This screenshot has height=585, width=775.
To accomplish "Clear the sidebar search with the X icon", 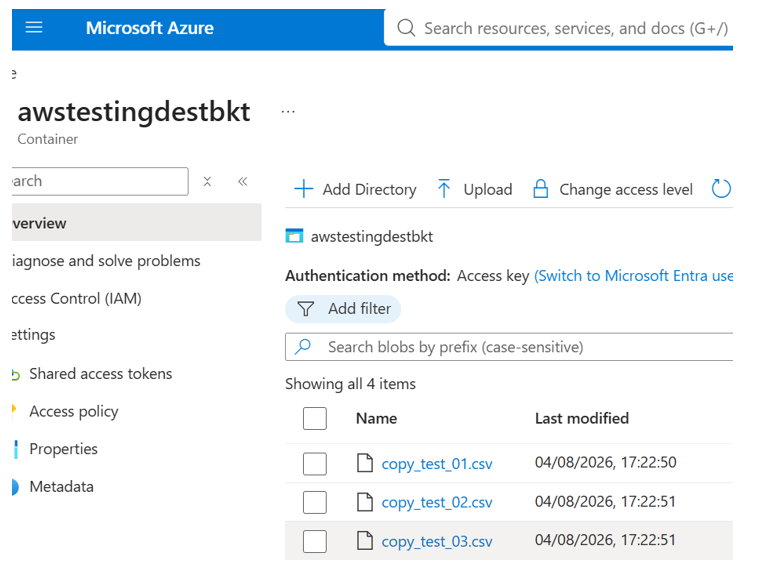I will click(x=208, y=181).
